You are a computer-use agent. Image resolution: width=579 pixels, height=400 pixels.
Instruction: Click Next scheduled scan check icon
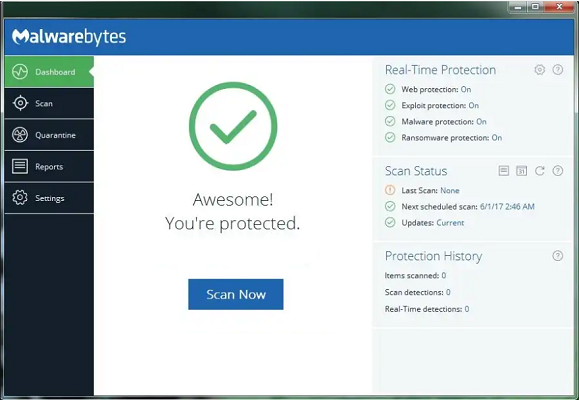(x=390, y=206)
